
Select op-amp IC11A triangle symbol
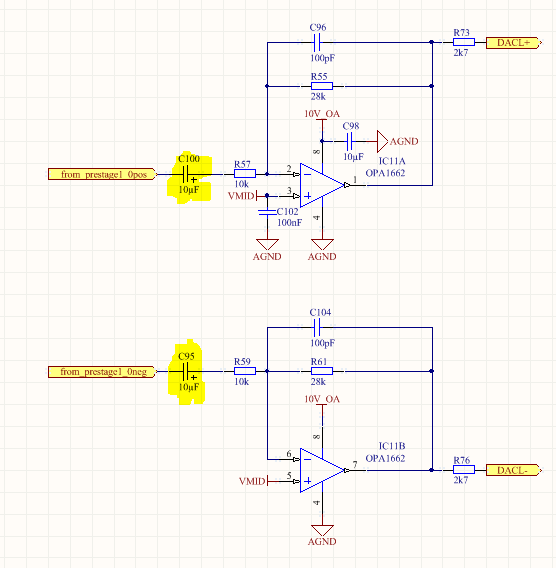322,185
